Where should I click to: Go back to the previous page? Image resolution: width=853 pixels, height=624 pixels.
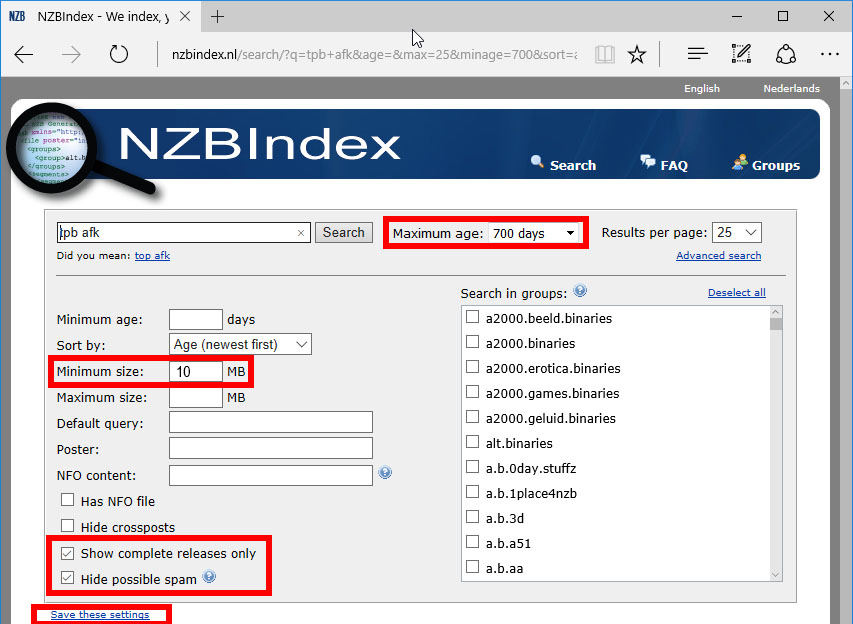click(23, 54)
